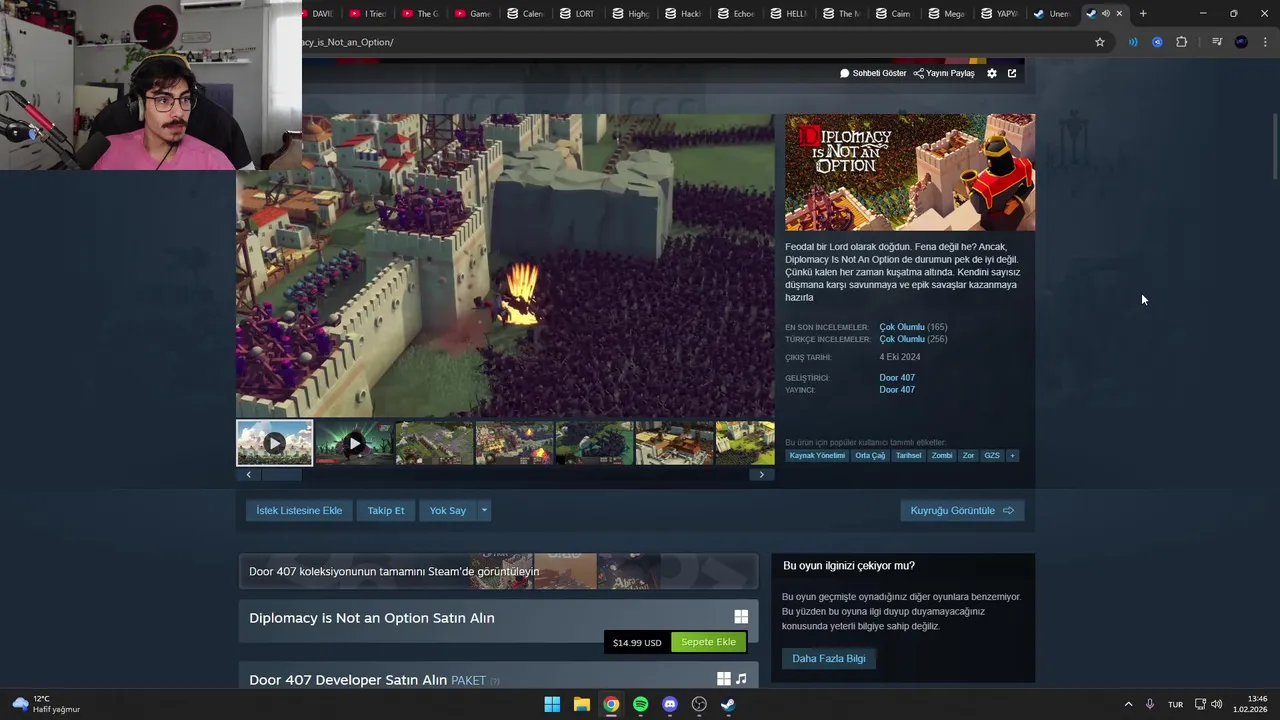Open the Diplomacy is Not an Option header image
The width and height of the screenshot is (1280, 720).
tap(910, 172)
